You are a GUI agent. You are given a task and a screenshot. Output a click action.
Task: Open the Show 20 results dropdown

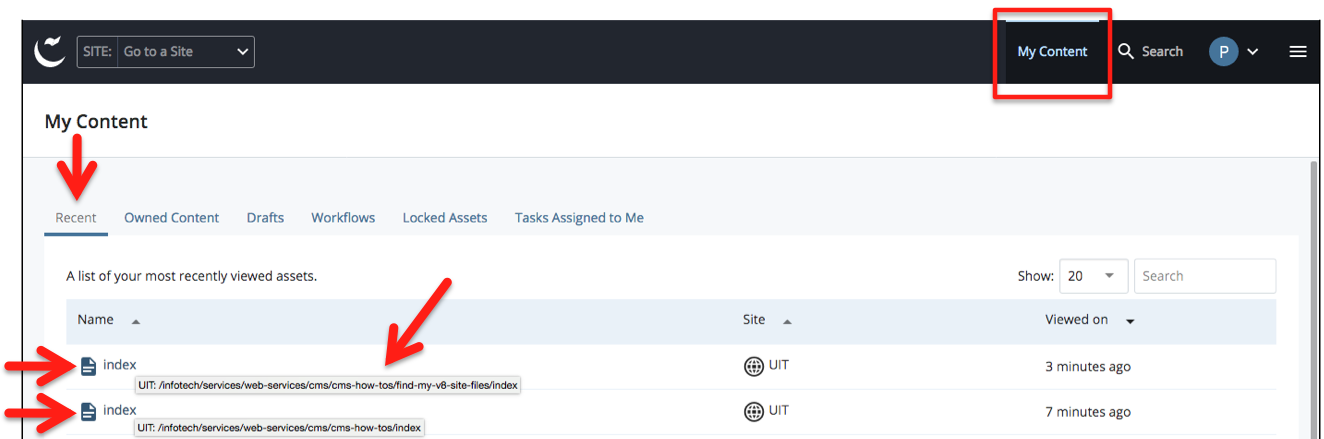[1093, 276]
